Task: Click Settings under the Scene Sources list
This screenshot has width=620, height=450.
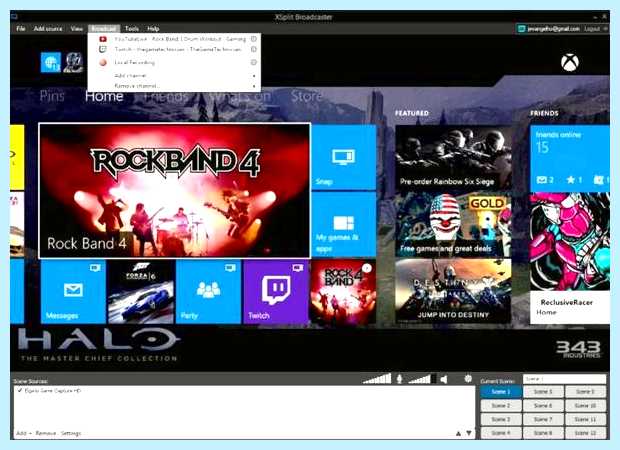Action: click(x=71, y=433)
